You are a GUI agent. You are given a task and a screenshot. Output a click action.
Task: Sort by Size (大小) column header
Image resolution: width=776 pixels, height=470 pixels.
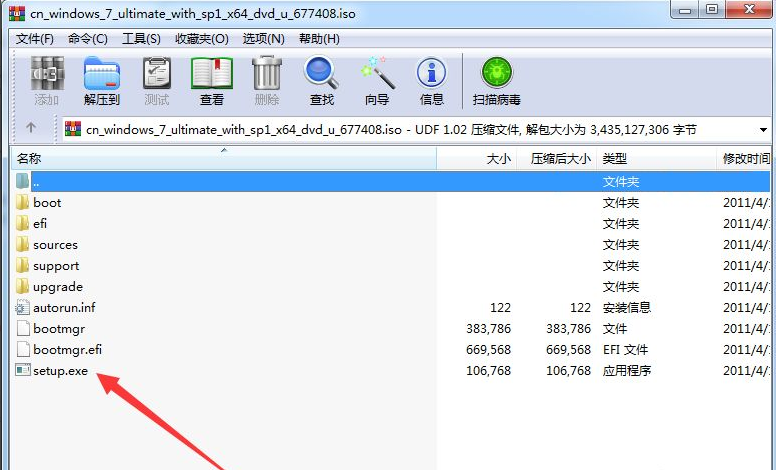pyautogui.click(x=477, y=158)
